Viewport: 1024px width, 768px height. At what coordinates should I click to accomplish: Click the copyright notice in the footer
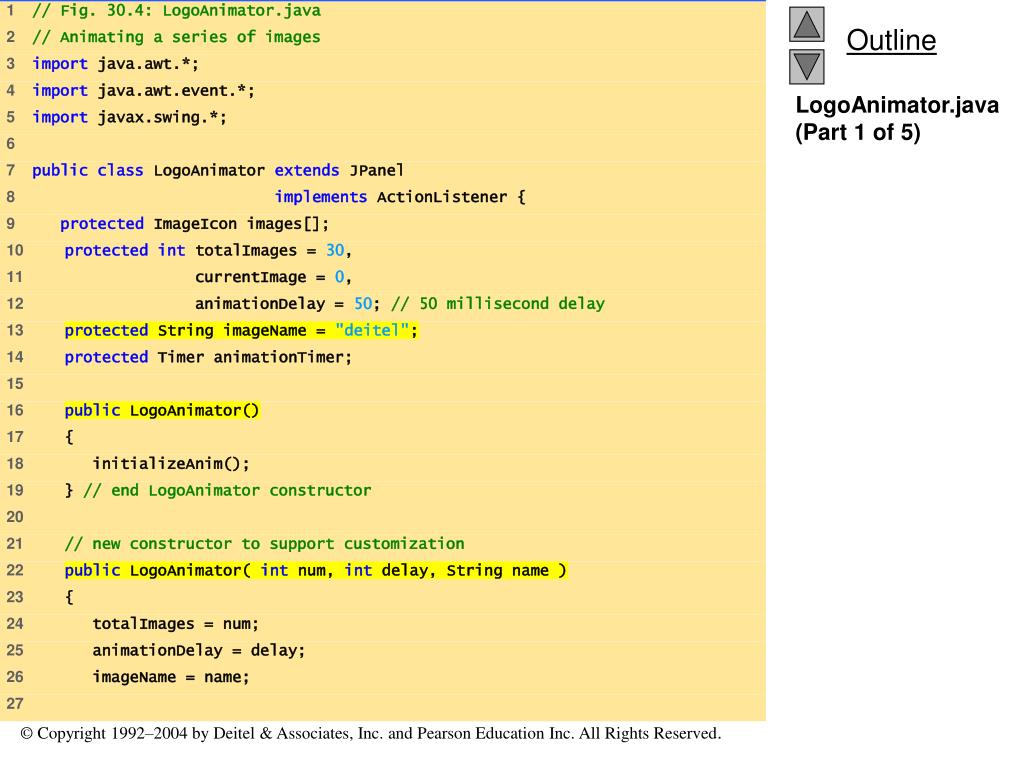click(x=370, y=734)
